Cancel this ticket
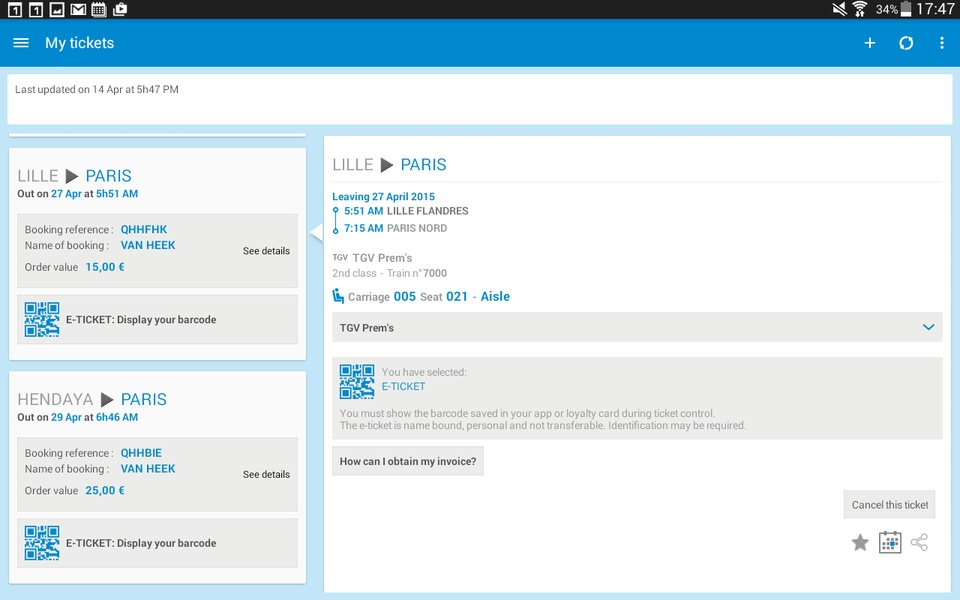Image resolution: width=960 pixels, height=600 pixels. [x=889, y=504]
